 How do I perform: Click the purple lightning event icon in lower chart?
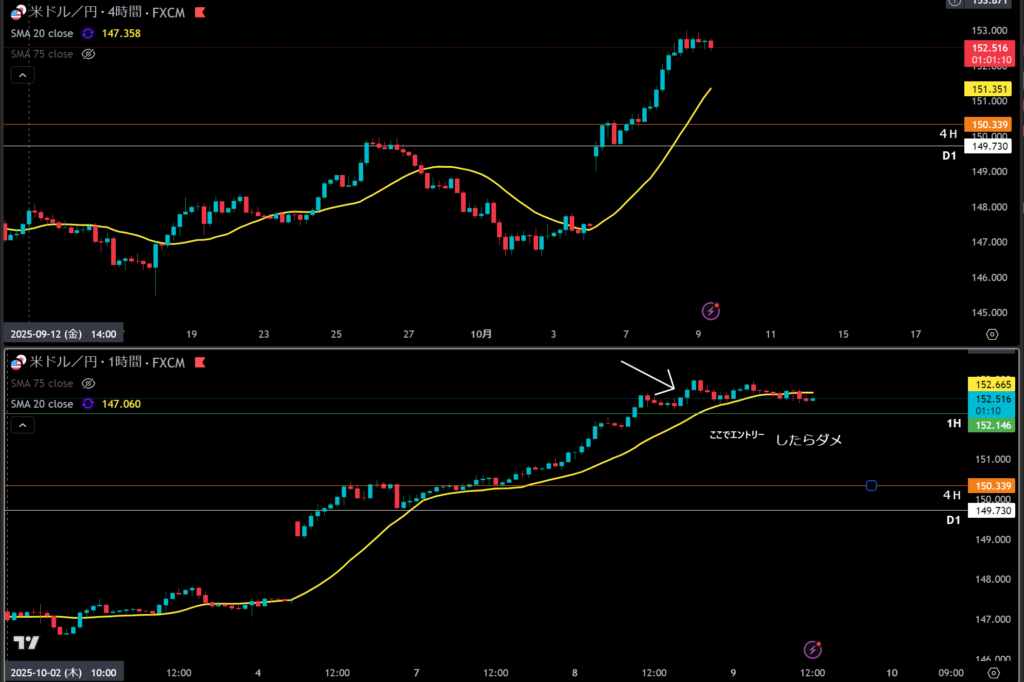[813, 650]
